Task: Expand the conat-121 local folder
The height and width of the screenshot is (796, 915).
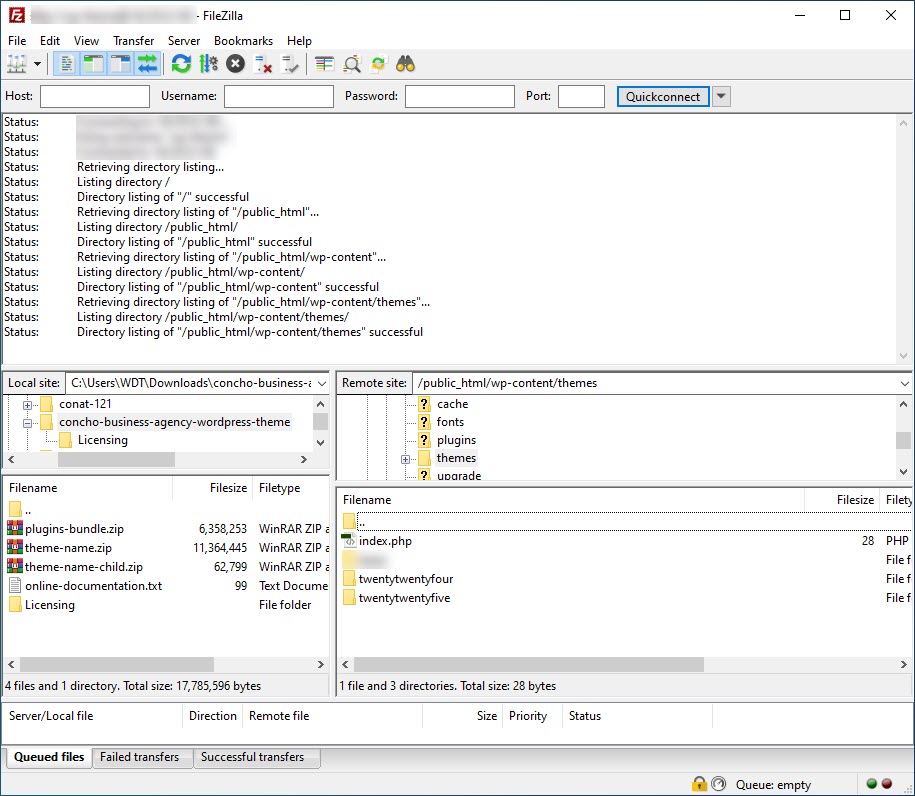Action: (27, 404)
